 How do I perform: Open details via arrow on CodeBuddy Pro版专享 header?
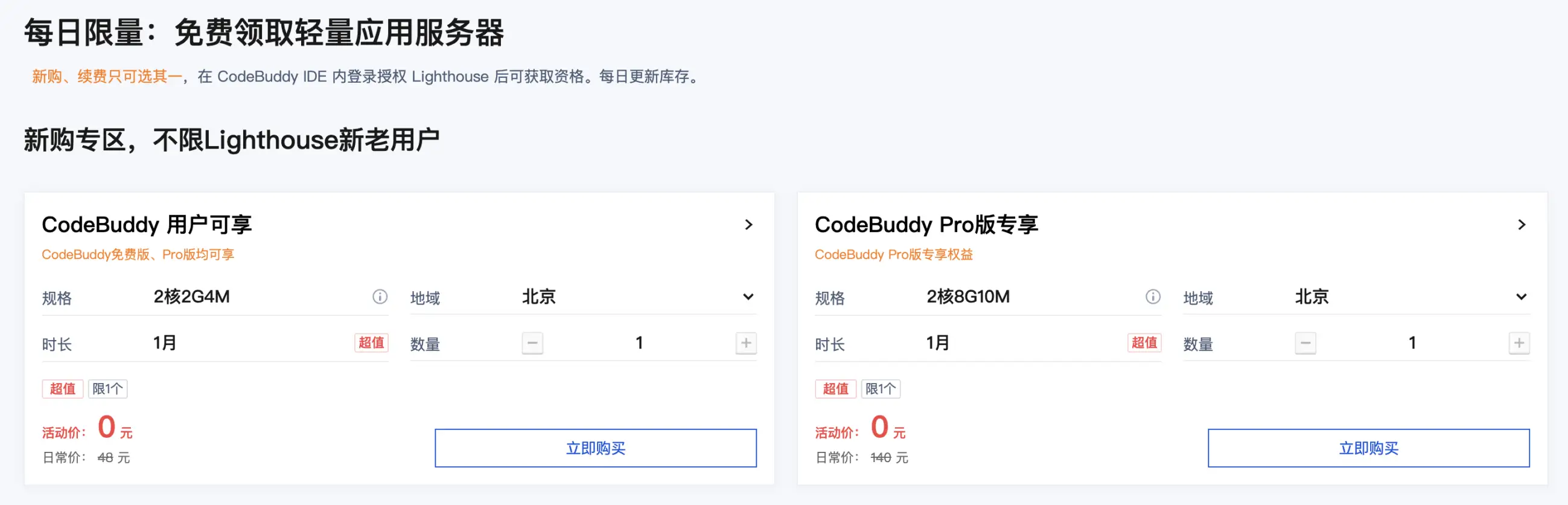(1522, 224)
